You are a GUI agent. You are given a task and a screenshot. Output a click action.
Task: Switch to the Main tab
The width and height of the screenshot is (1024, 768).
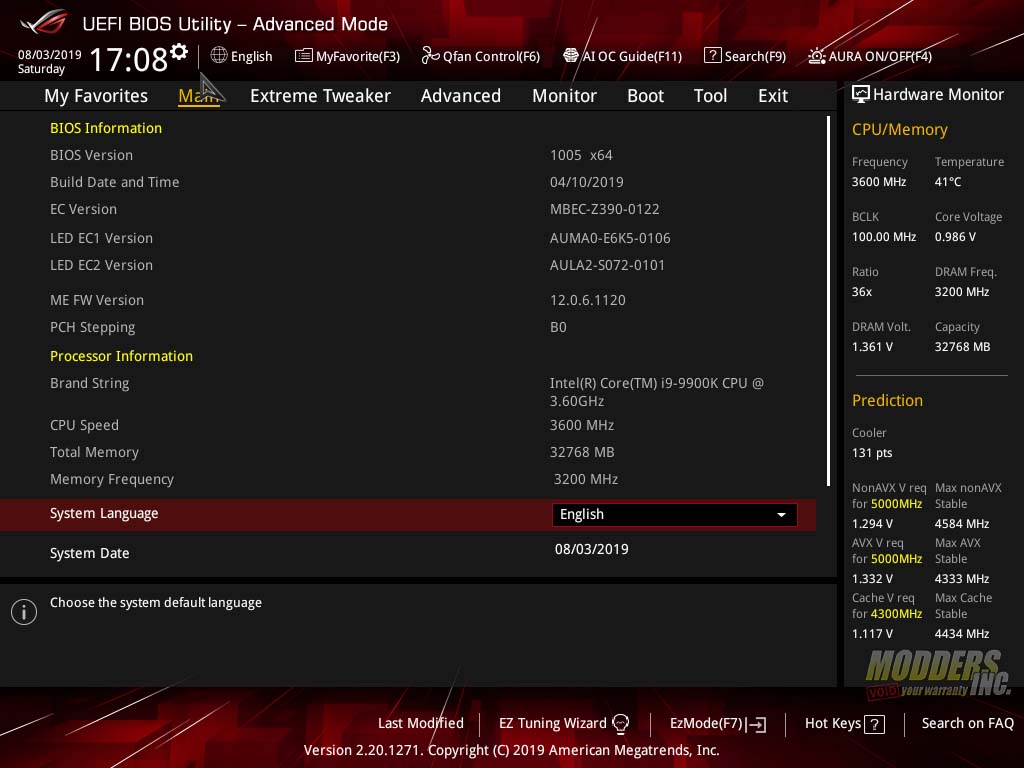[x=199, y=96]
